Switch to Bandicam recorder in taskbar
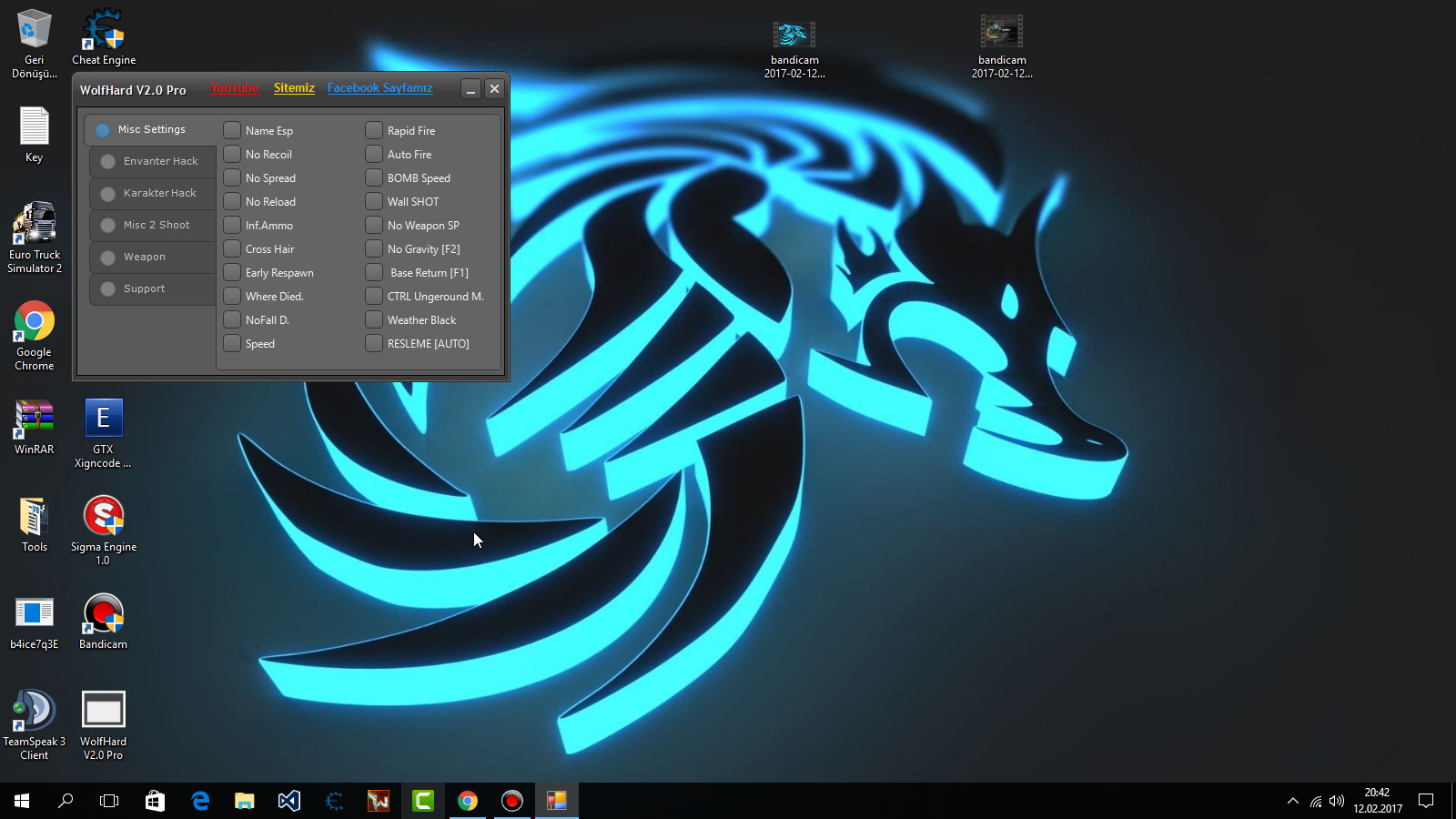The height and width of the screenshot is (819, 1456). (512, 801)
